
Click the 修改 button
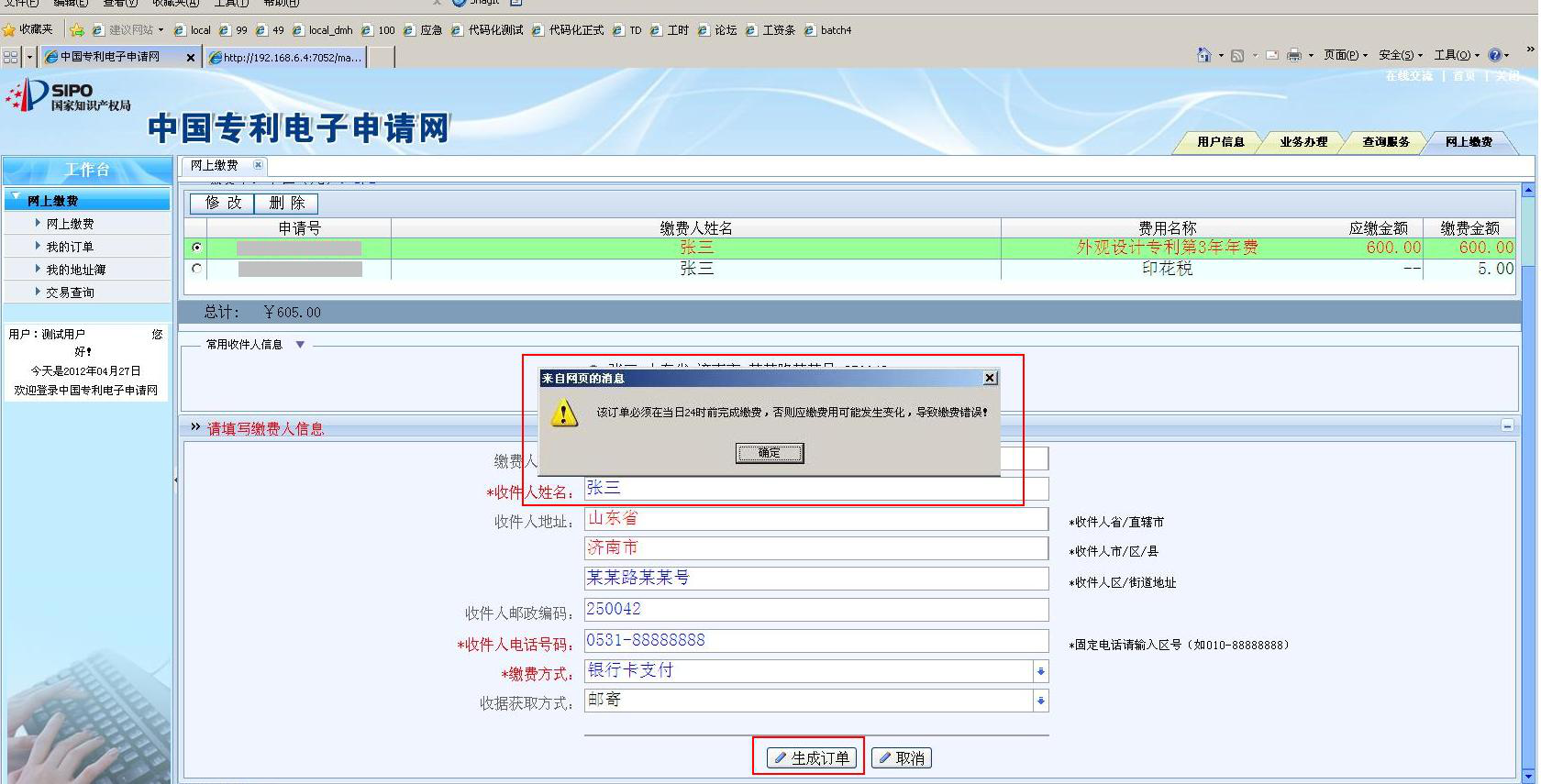tap(222, 203)
